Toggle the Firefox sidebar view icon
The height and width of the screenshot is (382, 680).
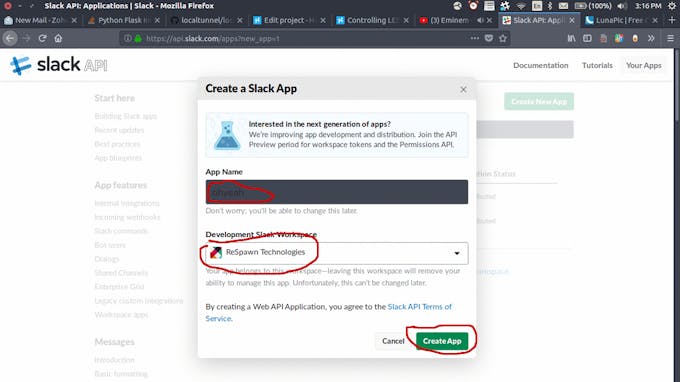click(587, 38)
